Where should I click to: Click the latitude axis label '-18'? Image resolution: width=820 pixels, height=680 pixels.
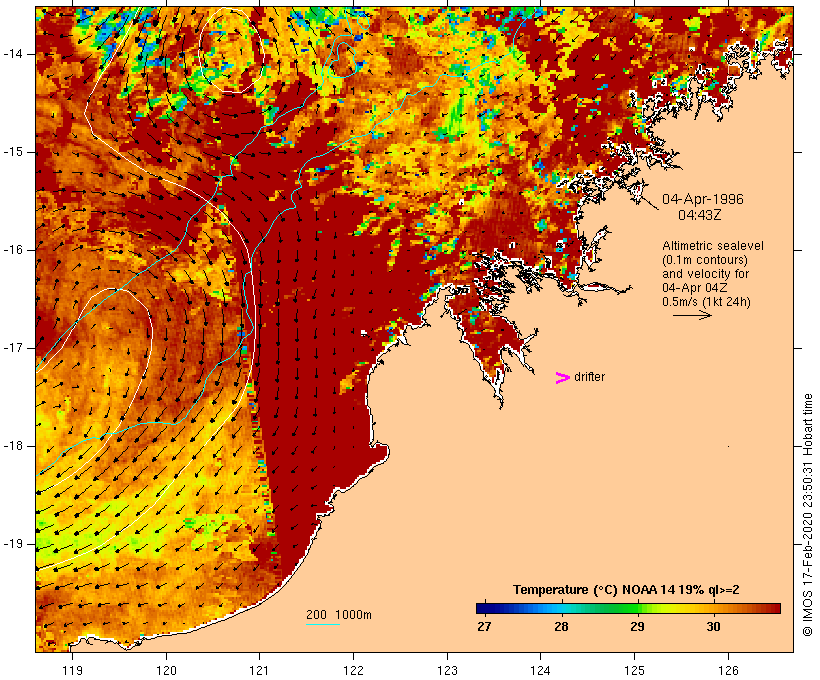12,446
